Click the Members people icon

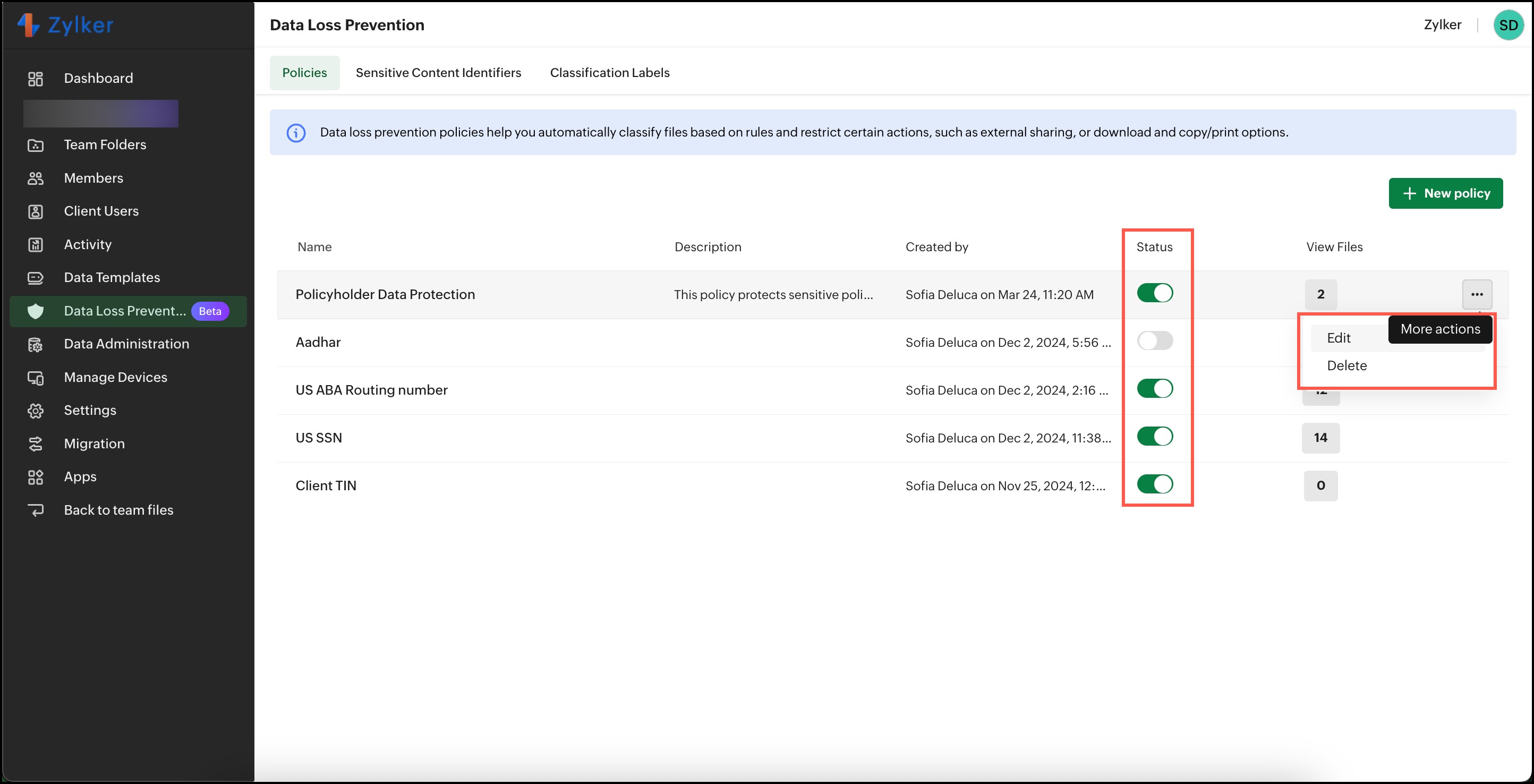pyautogui.click(x=36, y=178)
